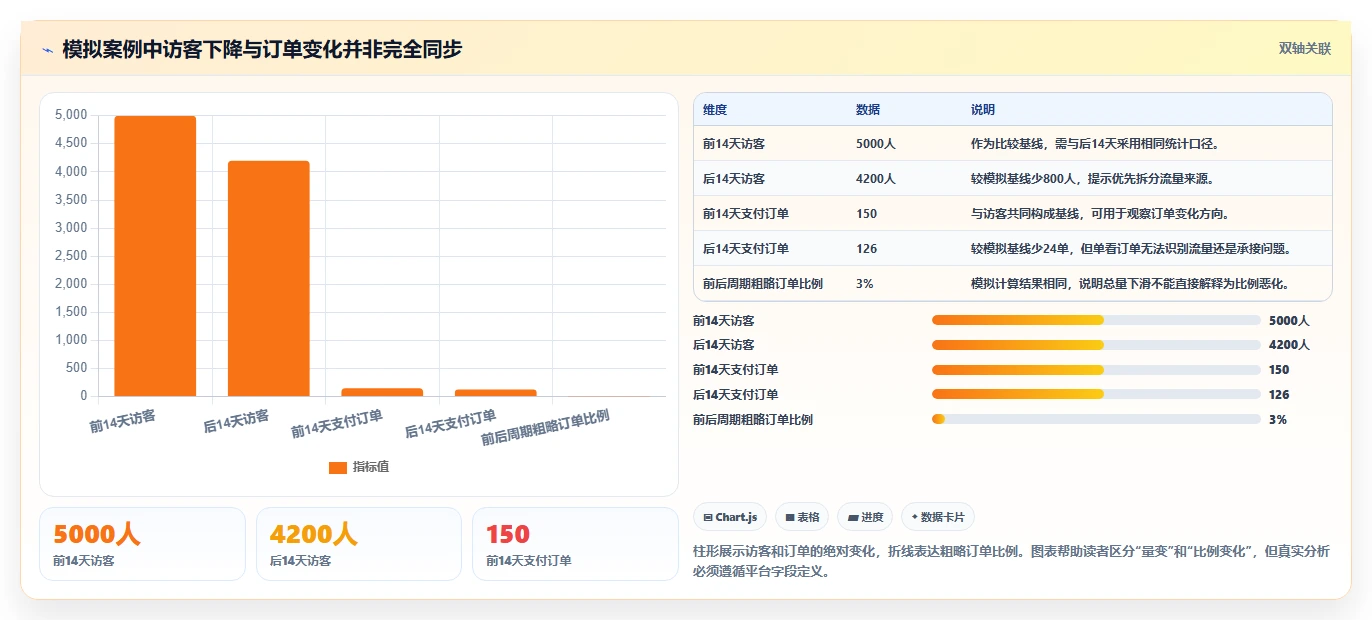
Task: Toggle the 指标值 legend swatch
Action: pyautogui.click(x=338, y=467)
